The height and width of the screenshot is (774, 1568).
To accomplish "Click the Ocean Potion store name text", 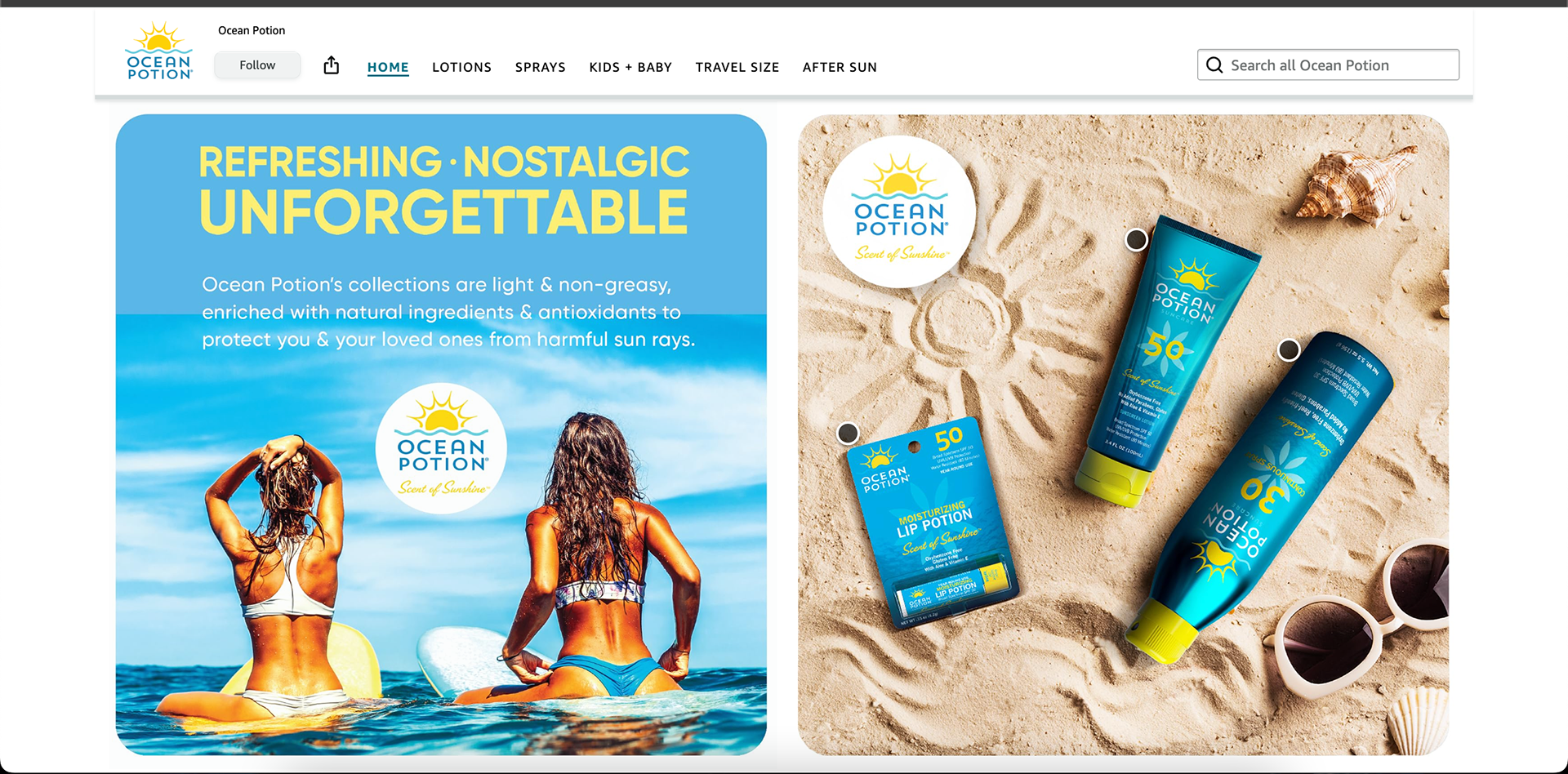I will 252,30.
